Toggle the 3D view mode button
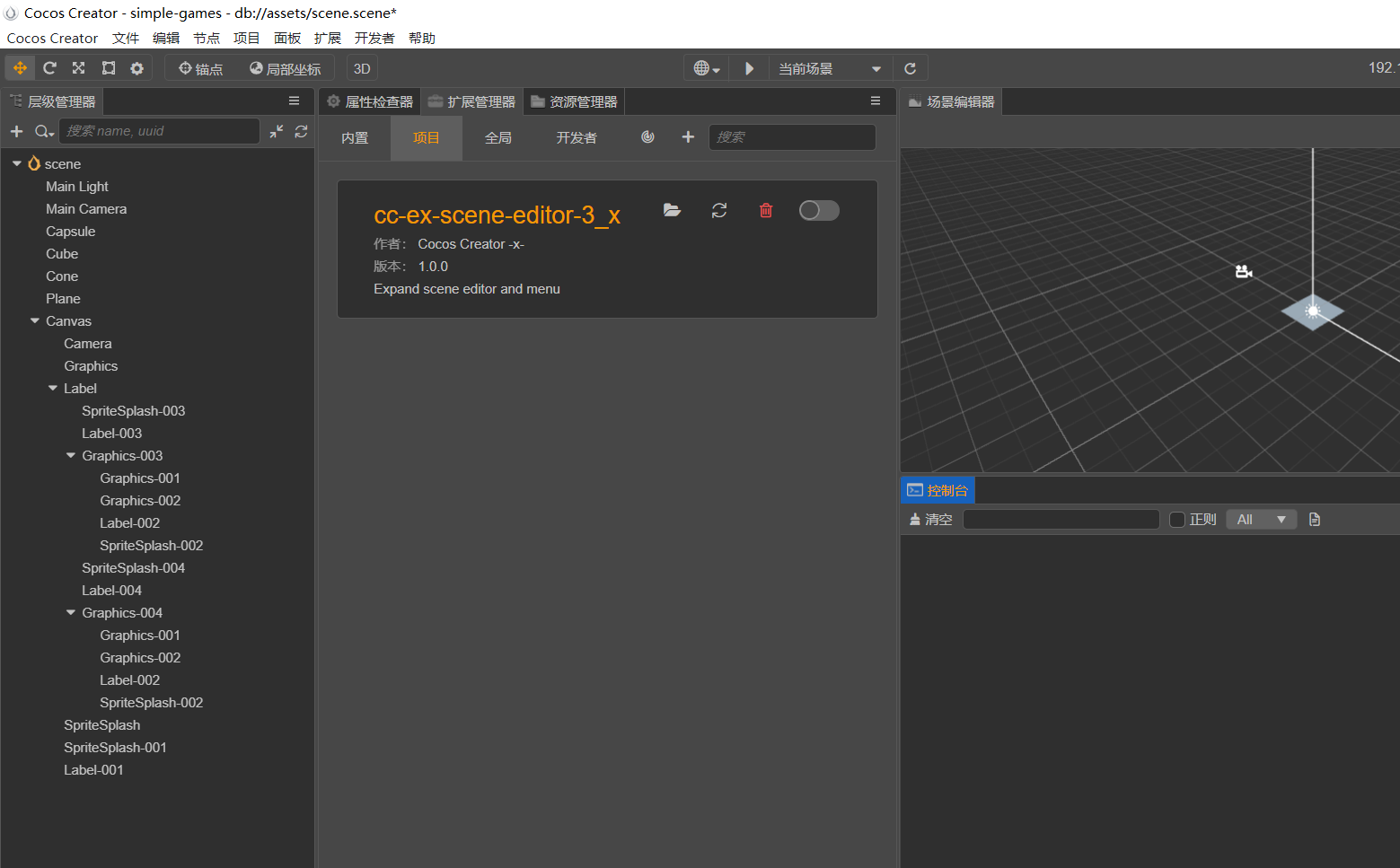1400x868 pixels. 362,68
